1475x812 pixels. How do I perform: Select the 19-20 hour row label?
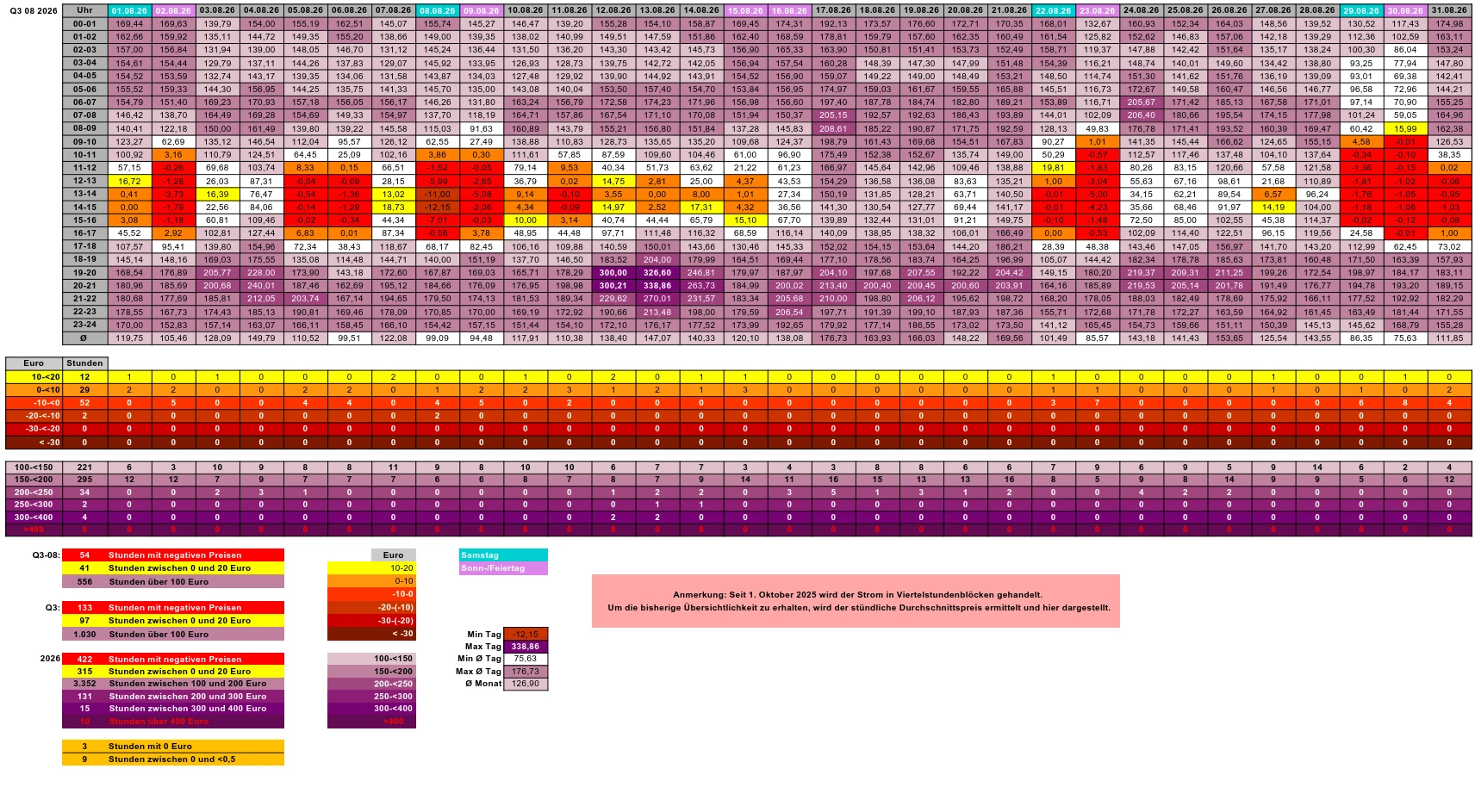click(x=84, y=273)
